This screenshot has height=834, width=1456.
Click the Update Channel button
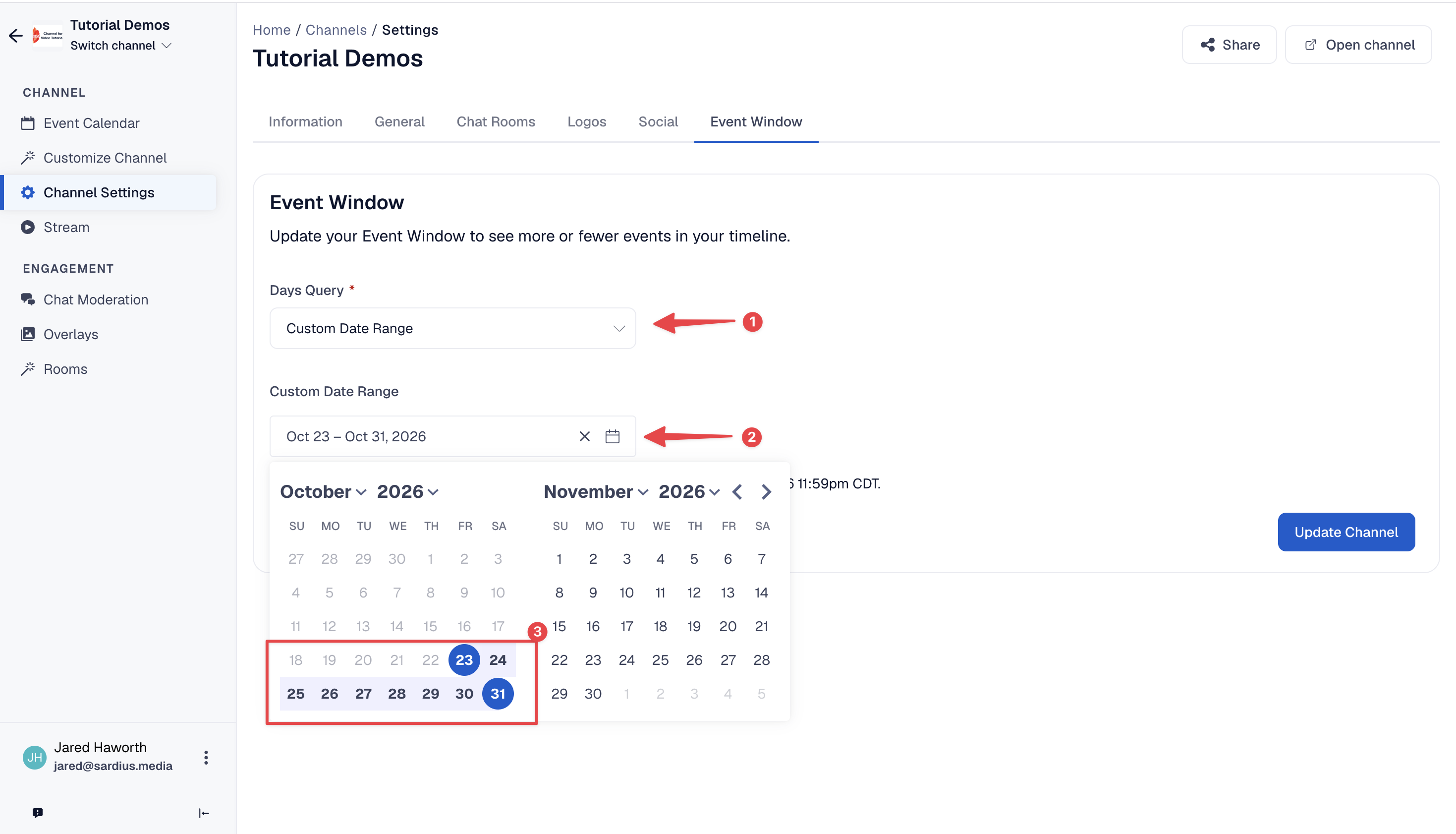pos(1346,532)
